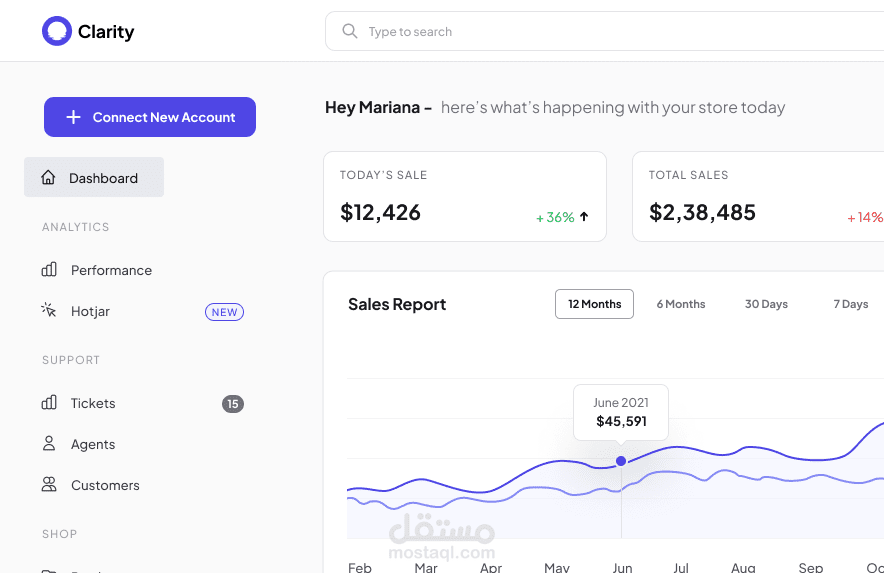Open the Tickets section
The width and height of the screenshot is (884, 573).
[x=93, y=403]
